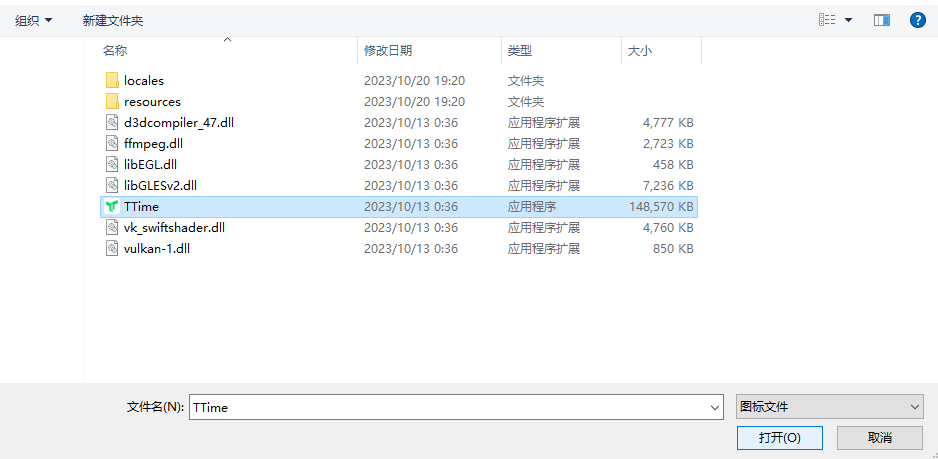Select the vk_swiftshader.dll file name
The height and width of the screenshot is (459, 938).
click(x=174, y=227)
